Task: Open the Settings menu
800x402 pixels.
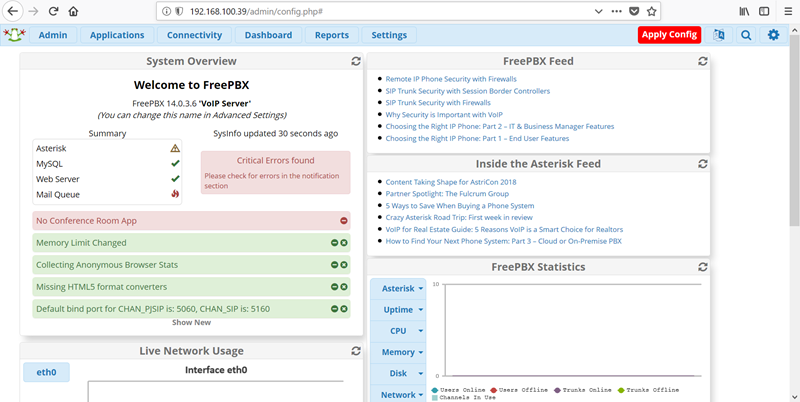Action: (389, 35)
